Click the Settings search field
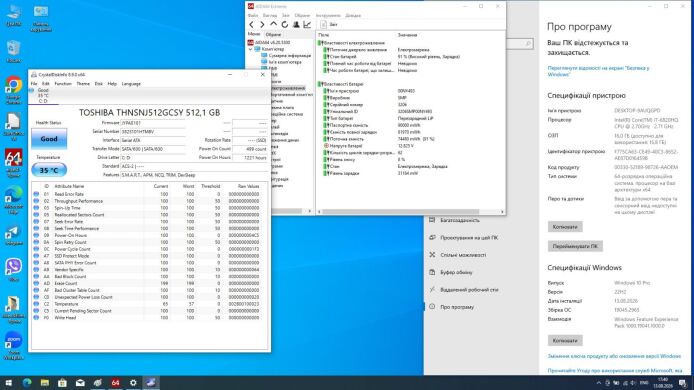The image size is (694, 390). (x=520, y=44)
